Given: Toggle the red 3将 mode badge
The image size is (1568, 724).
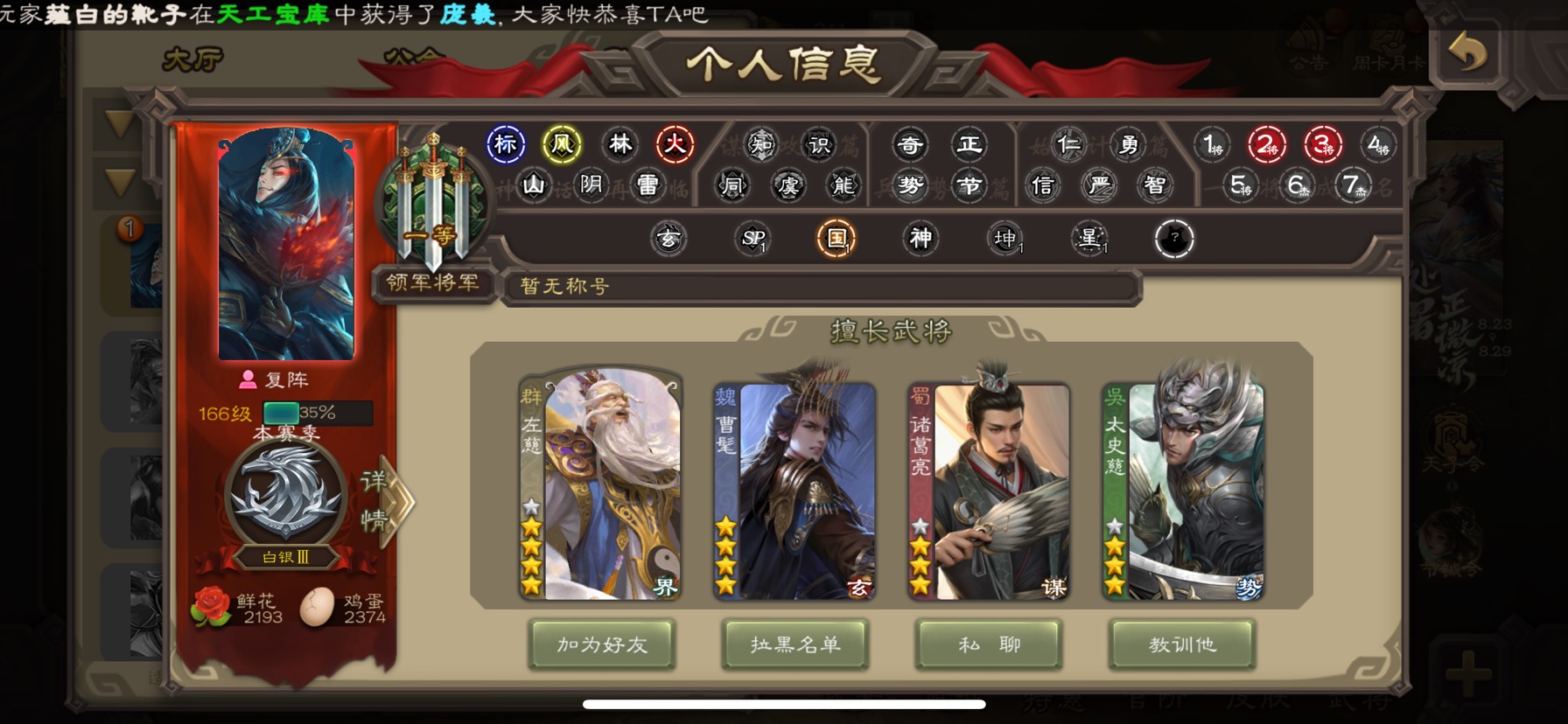Looking at the screenshot, I should point(1323,144).
